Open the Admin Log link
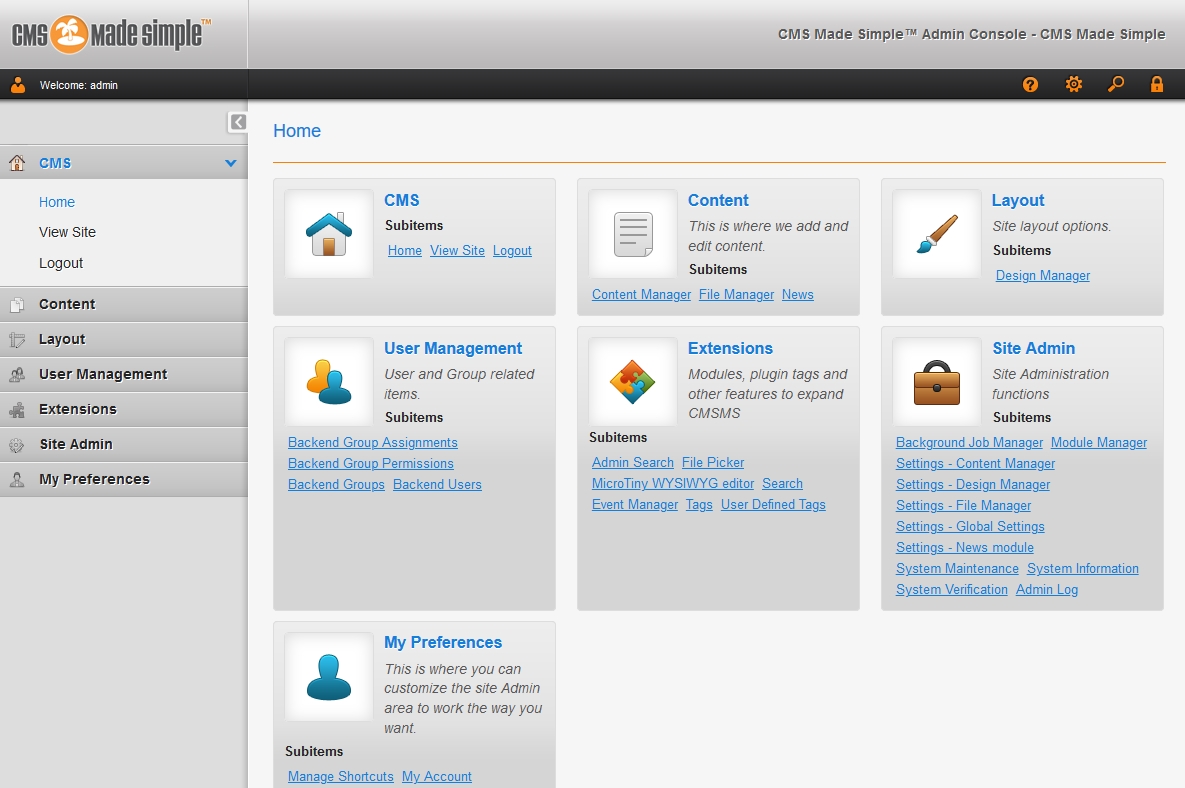 click(1047, 590)
